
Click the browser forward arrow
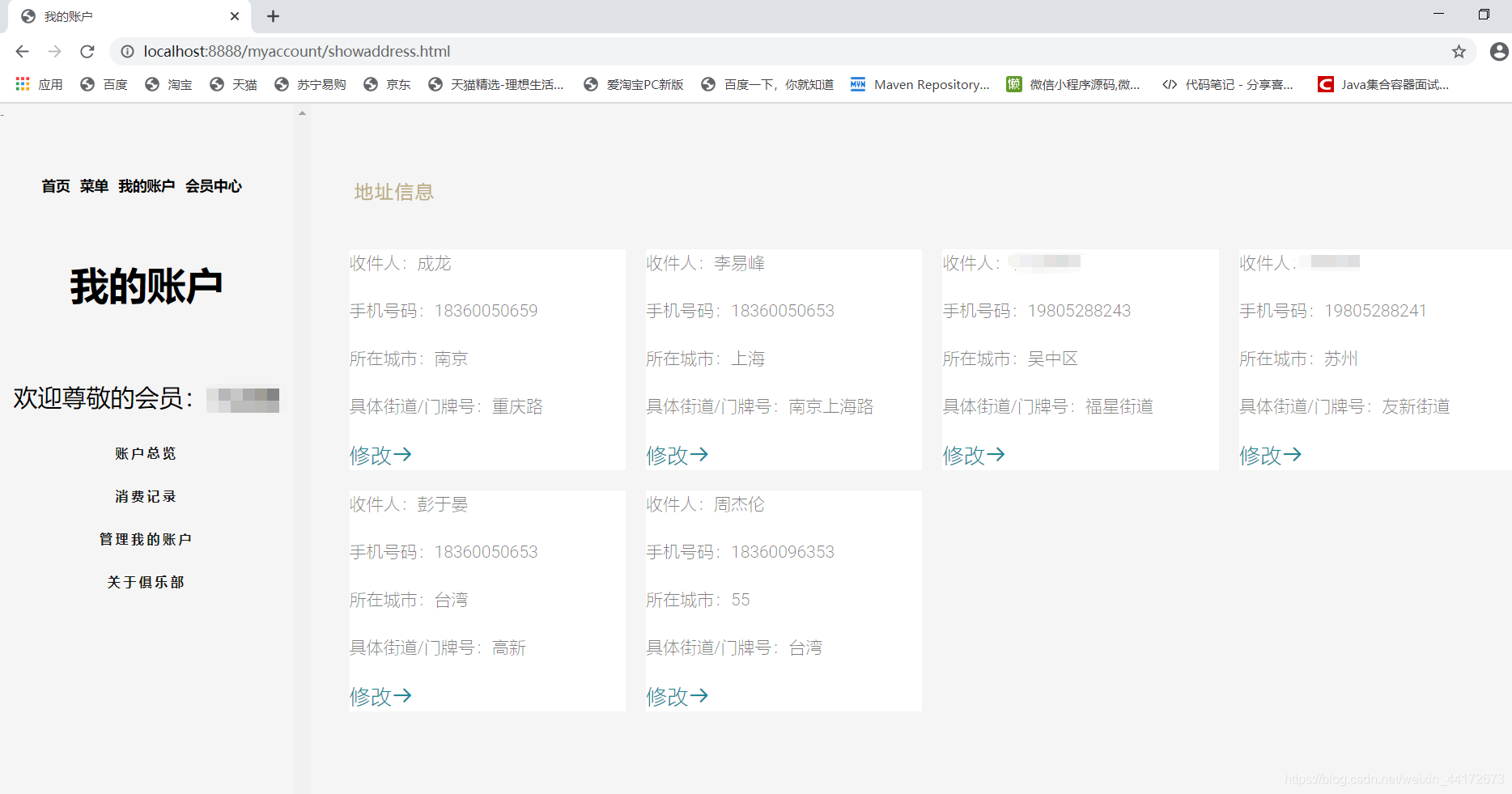click(x=54, y=51)
